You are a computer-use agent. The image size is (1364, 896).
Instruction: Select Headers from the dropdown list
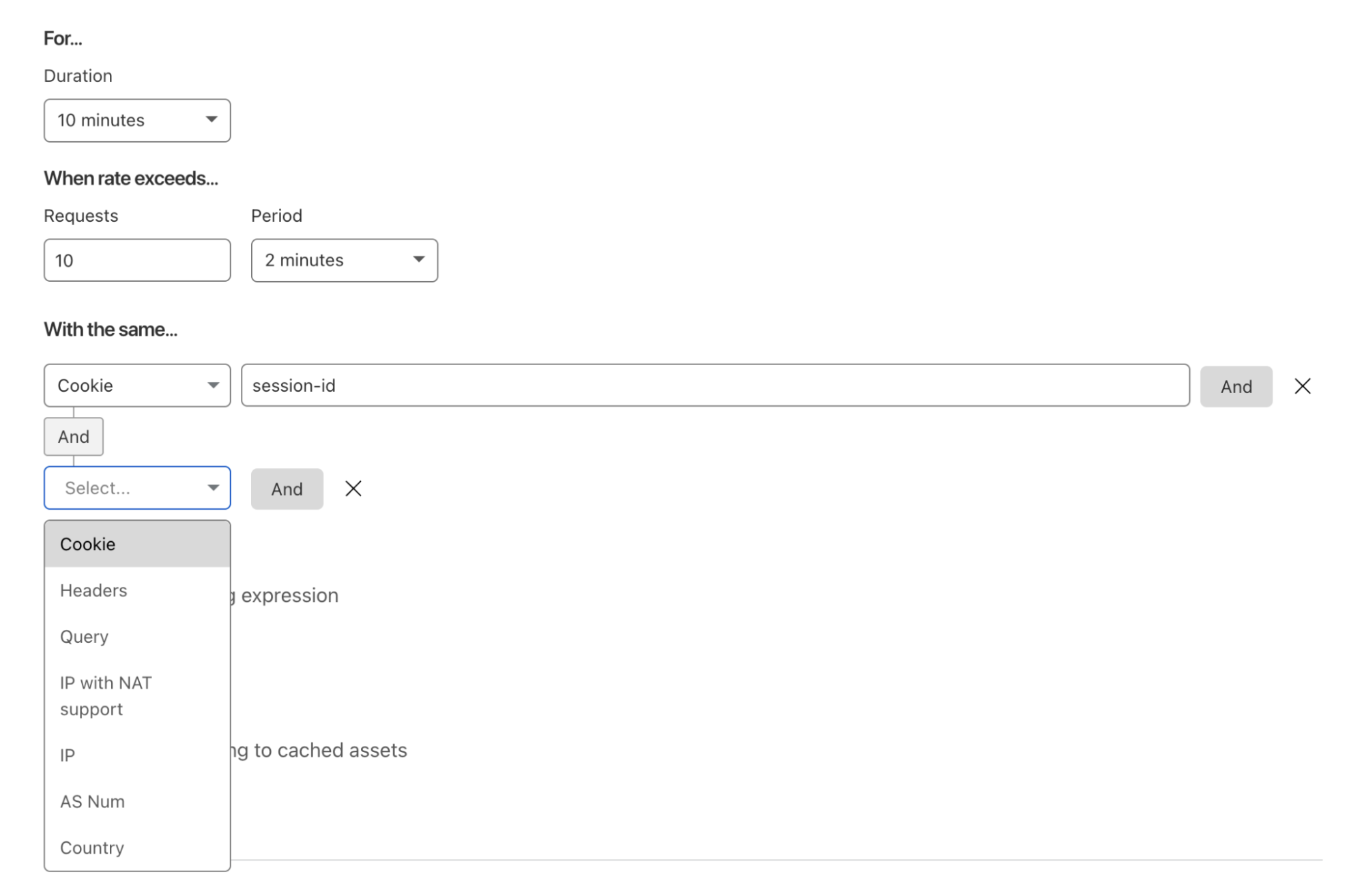click(93, 590)
